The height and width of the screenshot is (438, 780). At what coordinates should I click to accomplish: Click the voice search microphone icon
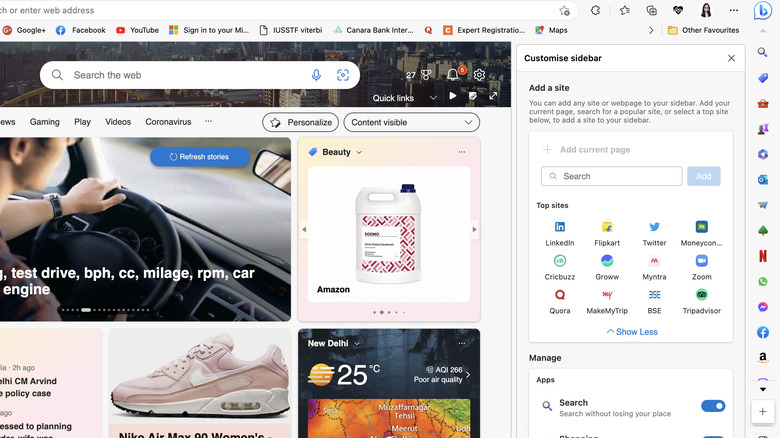(x=316, y=75)
